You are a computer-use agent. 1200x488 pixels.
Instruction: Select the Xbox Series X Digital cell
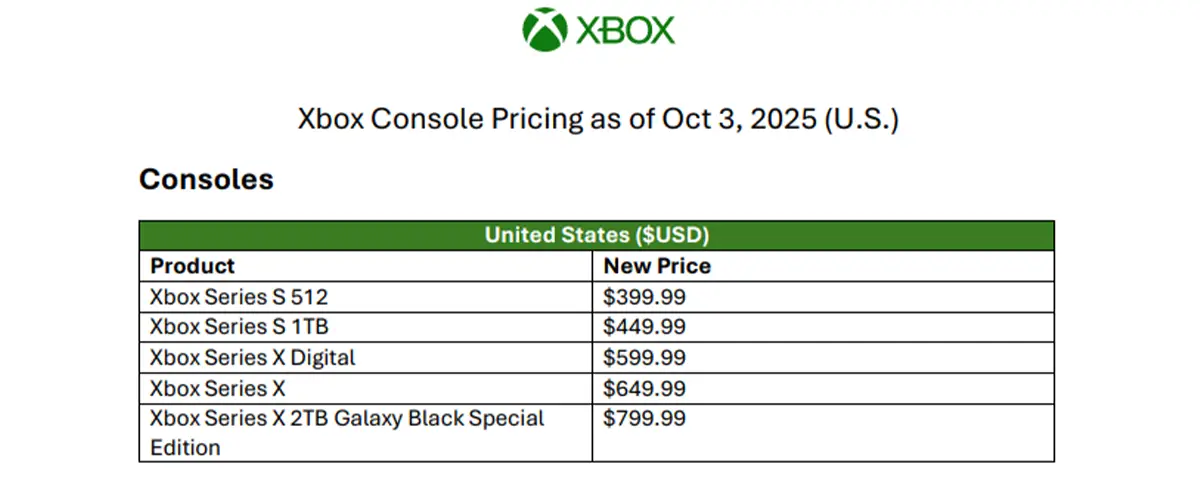point(365,358)
